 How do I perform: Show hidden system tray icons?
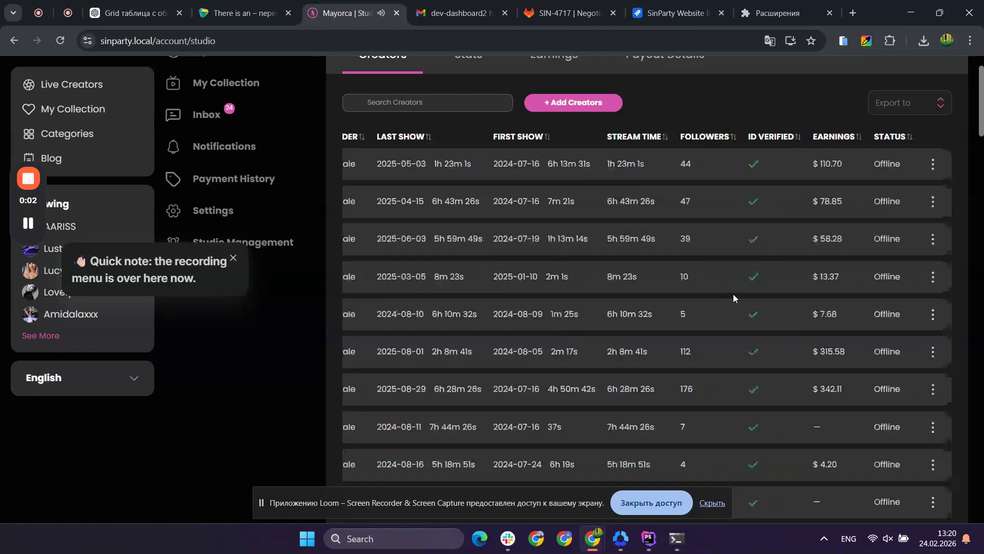[x=824, y=539]
